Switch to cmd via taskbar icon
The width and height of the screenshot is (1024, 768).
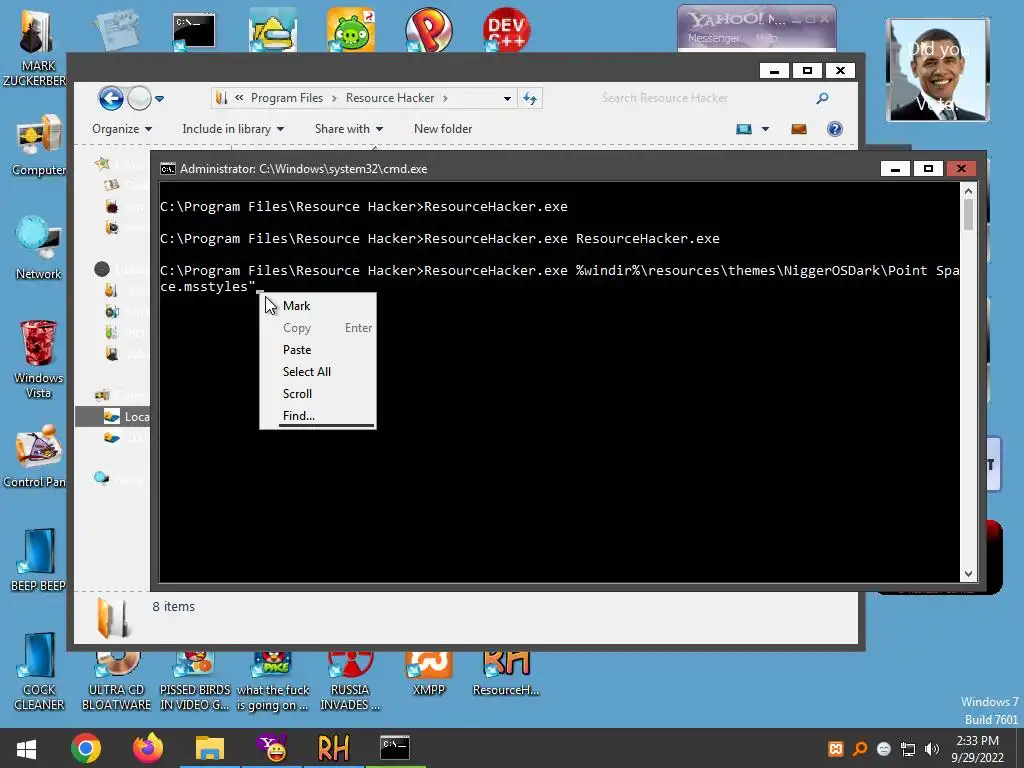395,748
